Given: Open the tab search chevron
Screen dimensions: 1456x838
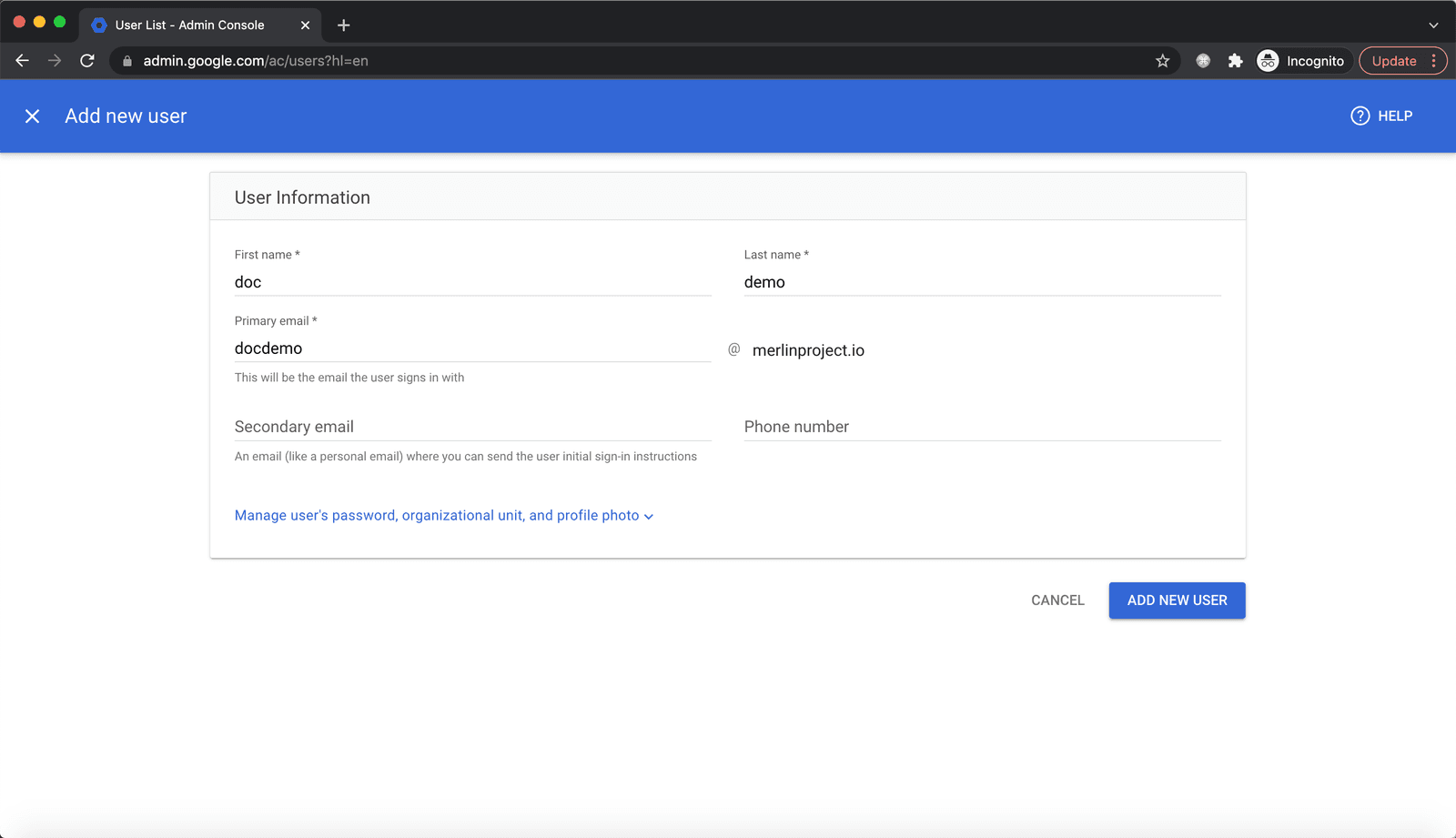Looking at the screenshot, I should coord(1433,25).
